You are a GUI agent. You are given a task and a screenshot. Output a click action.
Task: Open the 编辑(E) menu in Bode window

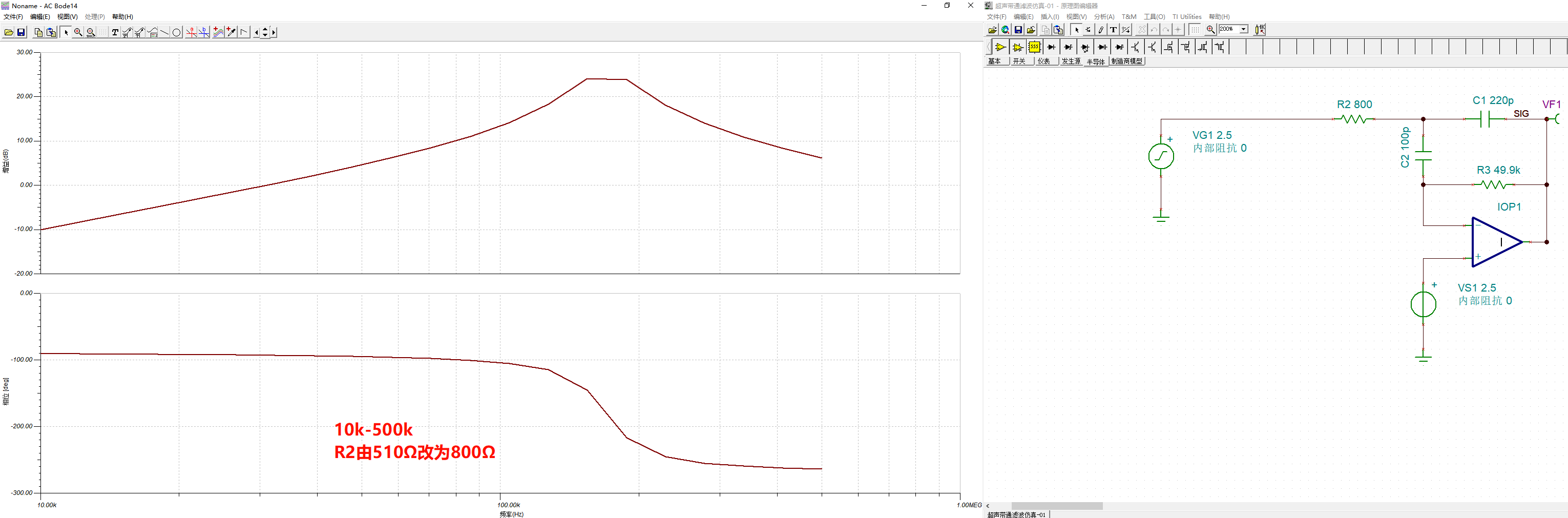point(40,17)
